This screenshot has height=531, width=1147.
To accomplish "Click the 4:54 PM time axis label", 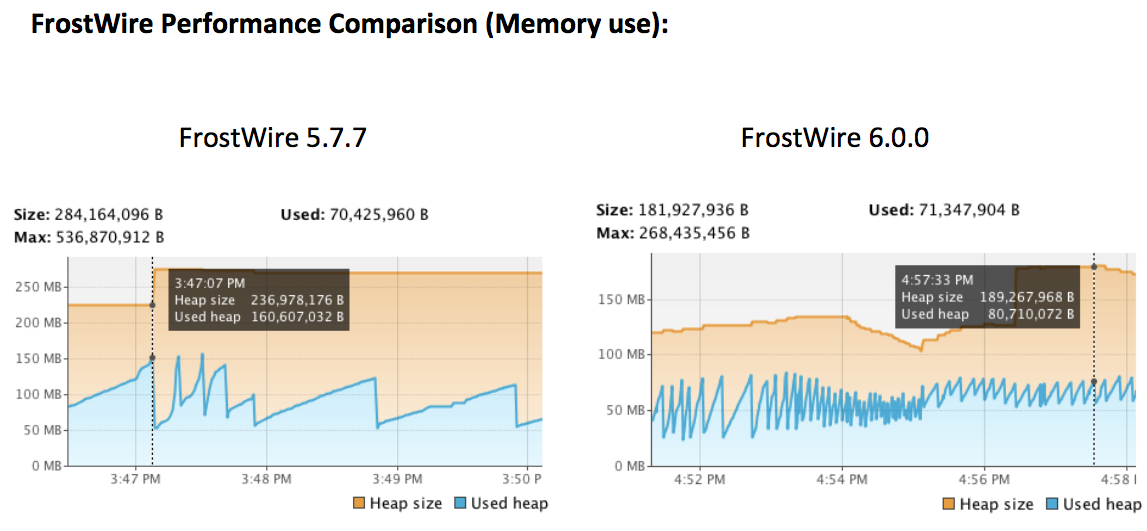I will [x=841, y=478].
